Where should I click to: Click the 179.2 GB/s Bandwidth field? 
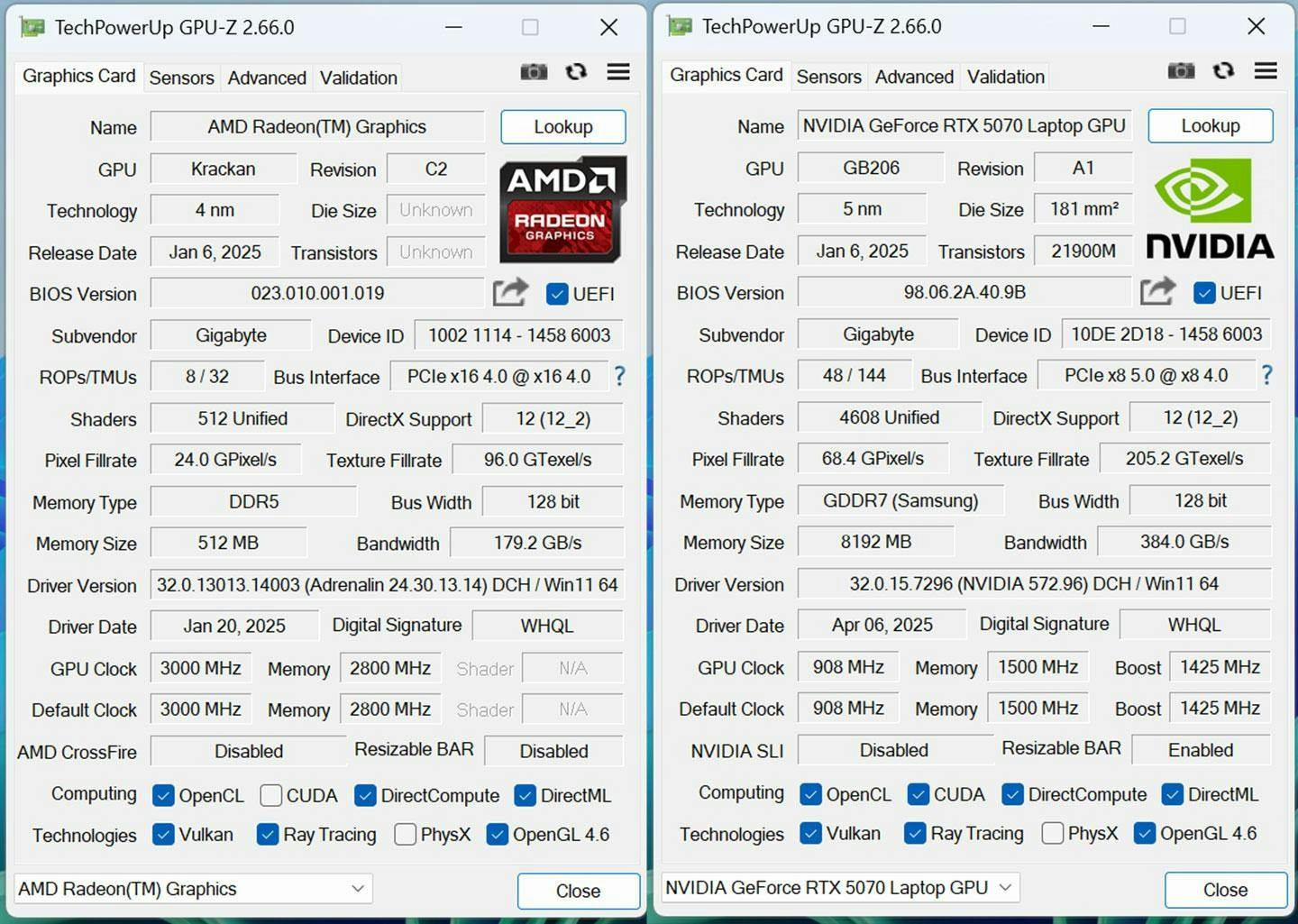[537, 543]
